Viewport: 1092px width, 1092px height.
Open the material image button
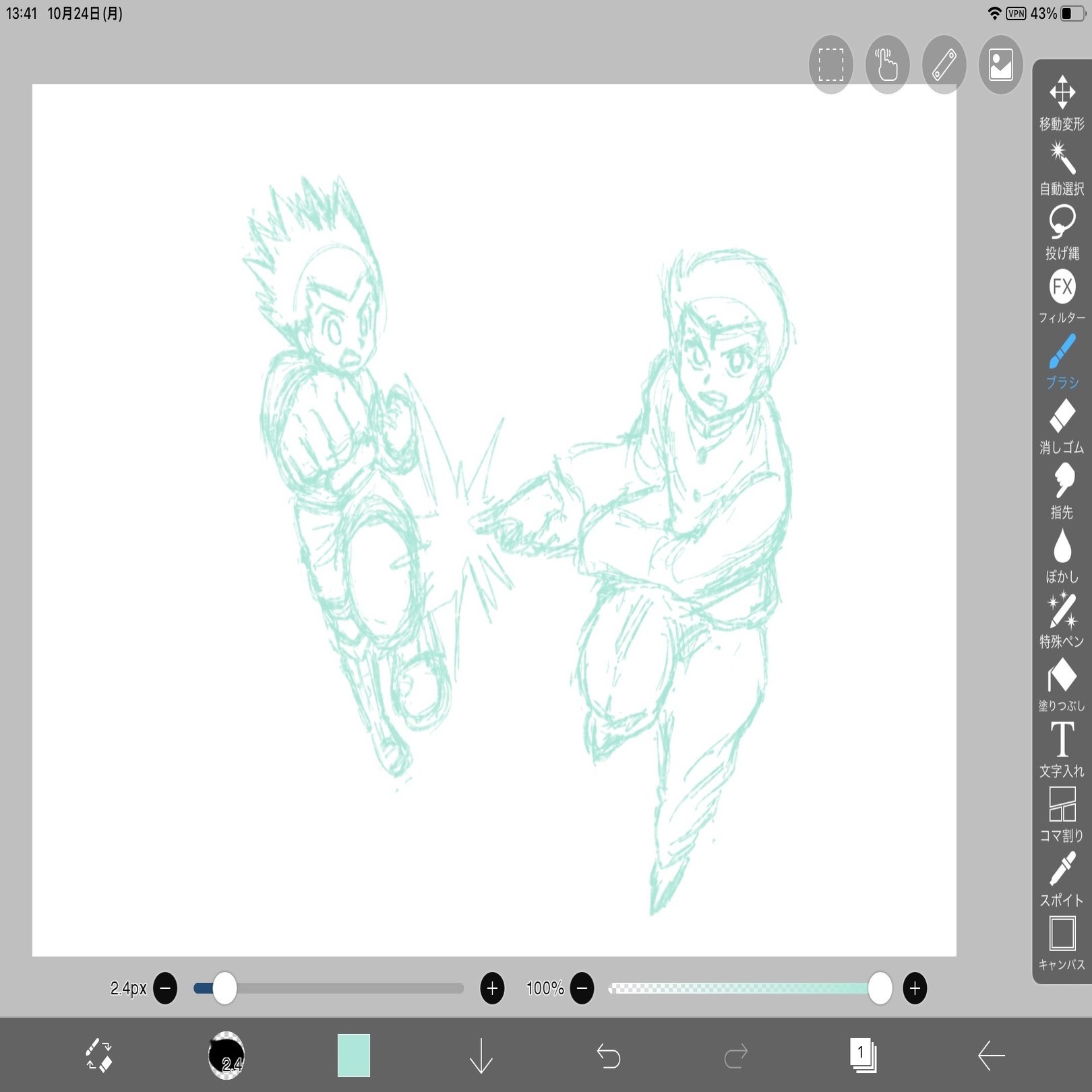pos(1000,65)
